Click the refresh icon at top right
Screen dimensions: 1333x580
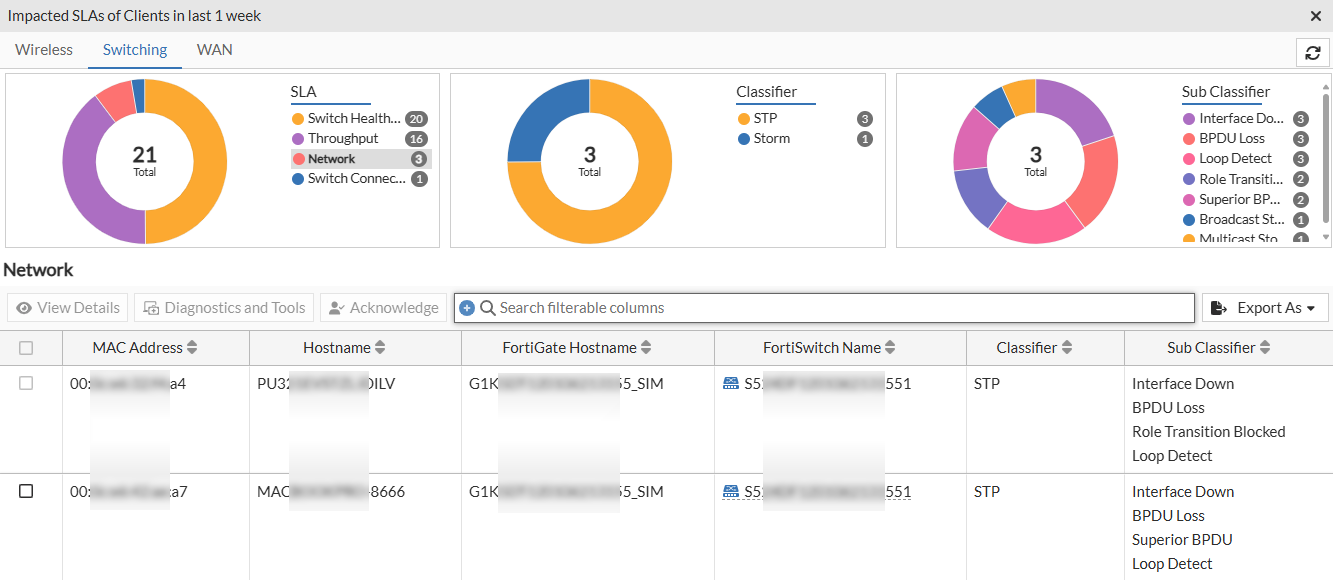pyautogui.click(x=1312, y=53)
